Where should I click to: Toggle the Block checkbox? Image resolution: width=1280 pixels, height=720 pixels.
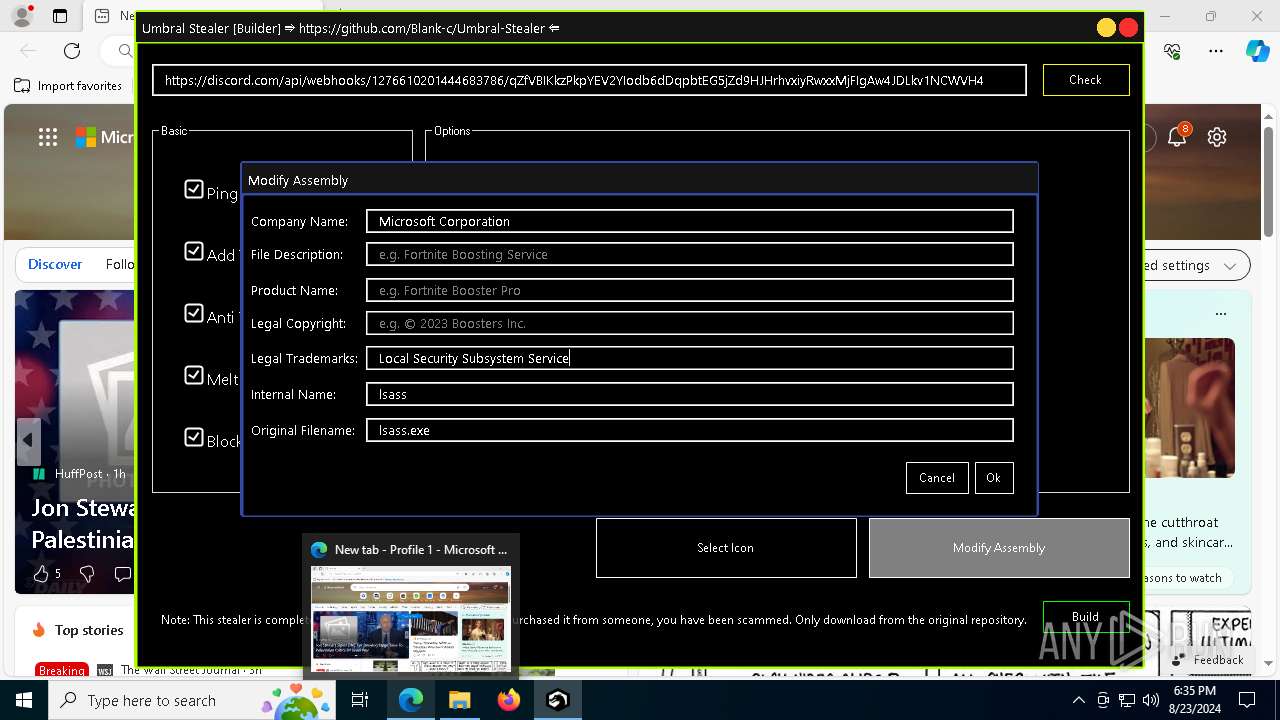pos(194,437)
